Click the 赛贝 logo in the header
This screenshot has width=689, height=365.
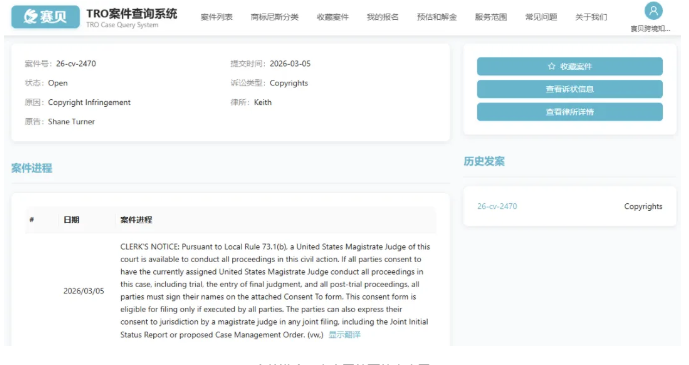pos(46,17)
